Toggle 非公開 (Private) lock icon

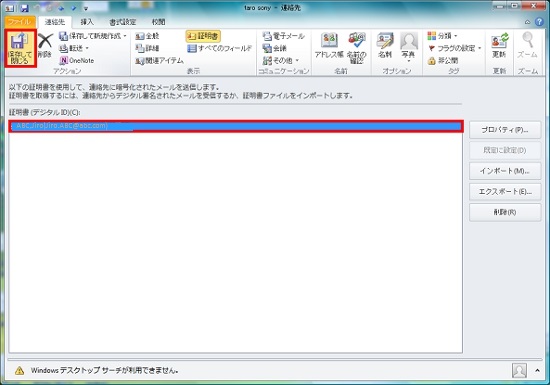point(431,61)
